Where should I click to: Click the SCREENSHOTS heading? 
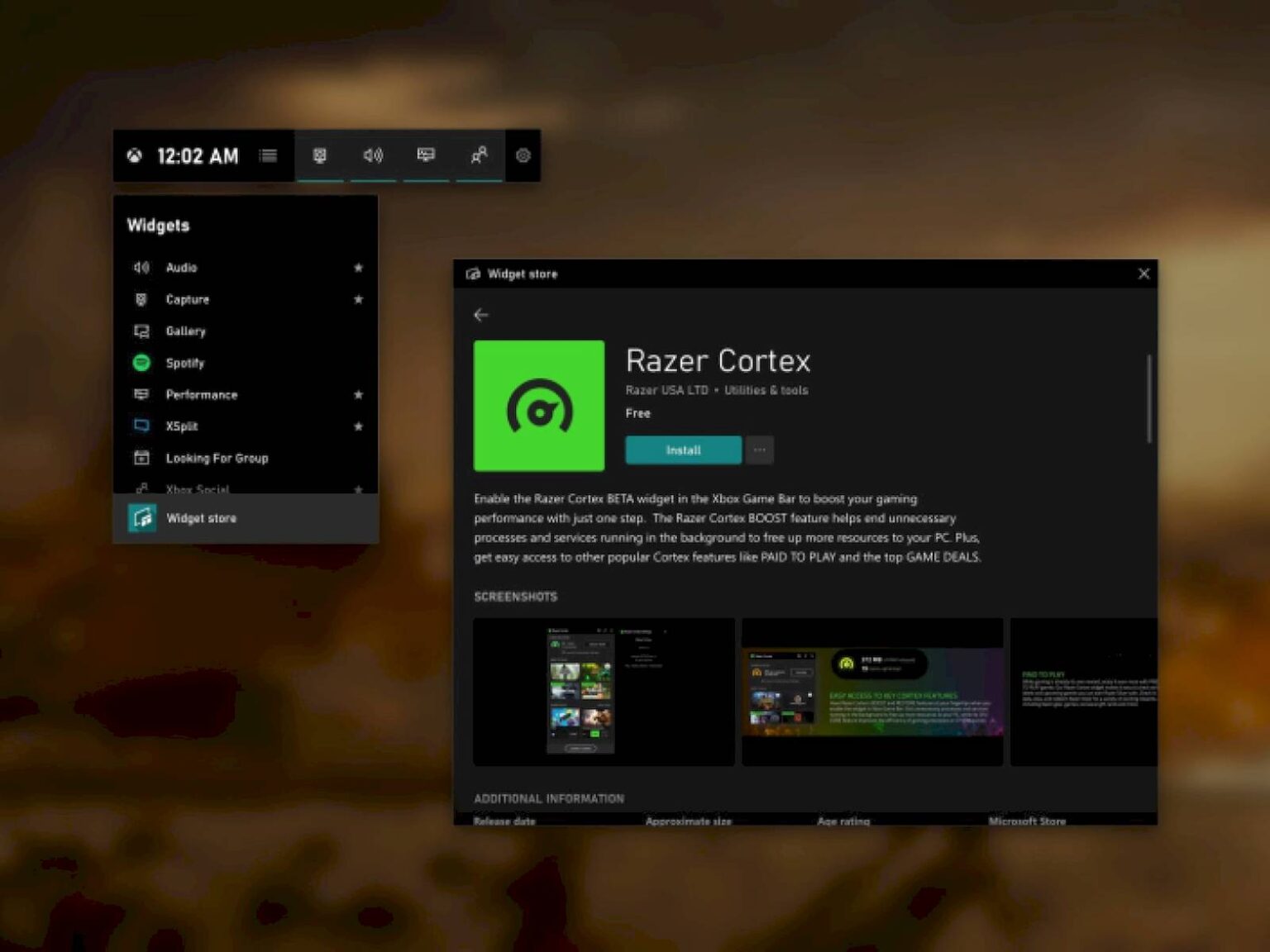click(x=515, y=597)
